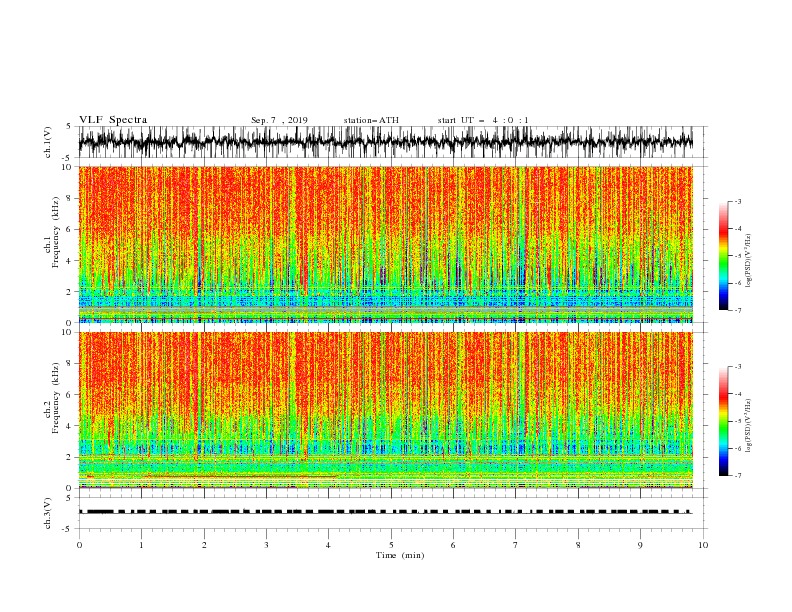792x612 pixels.
Task: Click the 'ch.1(V)' waveform axis label
Action: click(x=48, y=142)
